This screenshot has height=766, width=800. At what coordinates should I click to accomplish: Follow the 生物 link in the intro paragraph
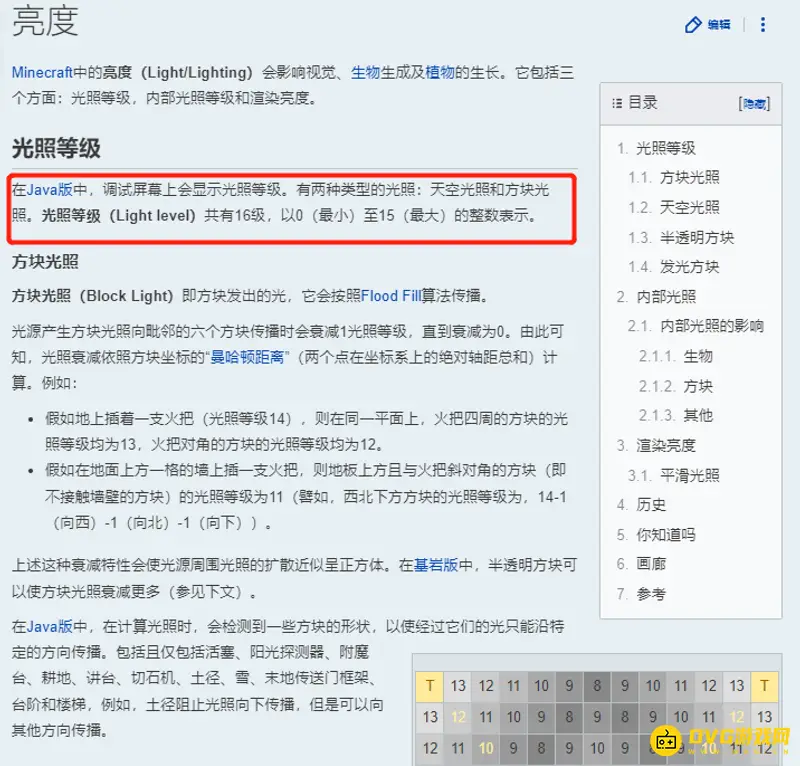click(x=365, y=72)
